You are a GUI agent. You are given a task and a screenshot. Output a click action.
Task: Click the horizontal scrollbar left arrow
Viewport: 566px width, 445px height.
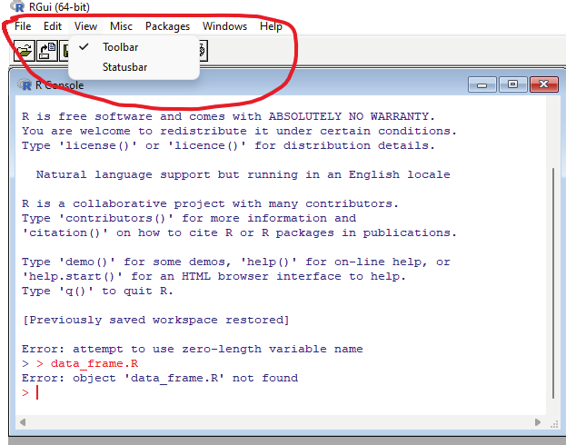pyautogui.click(x=23, y=422)
